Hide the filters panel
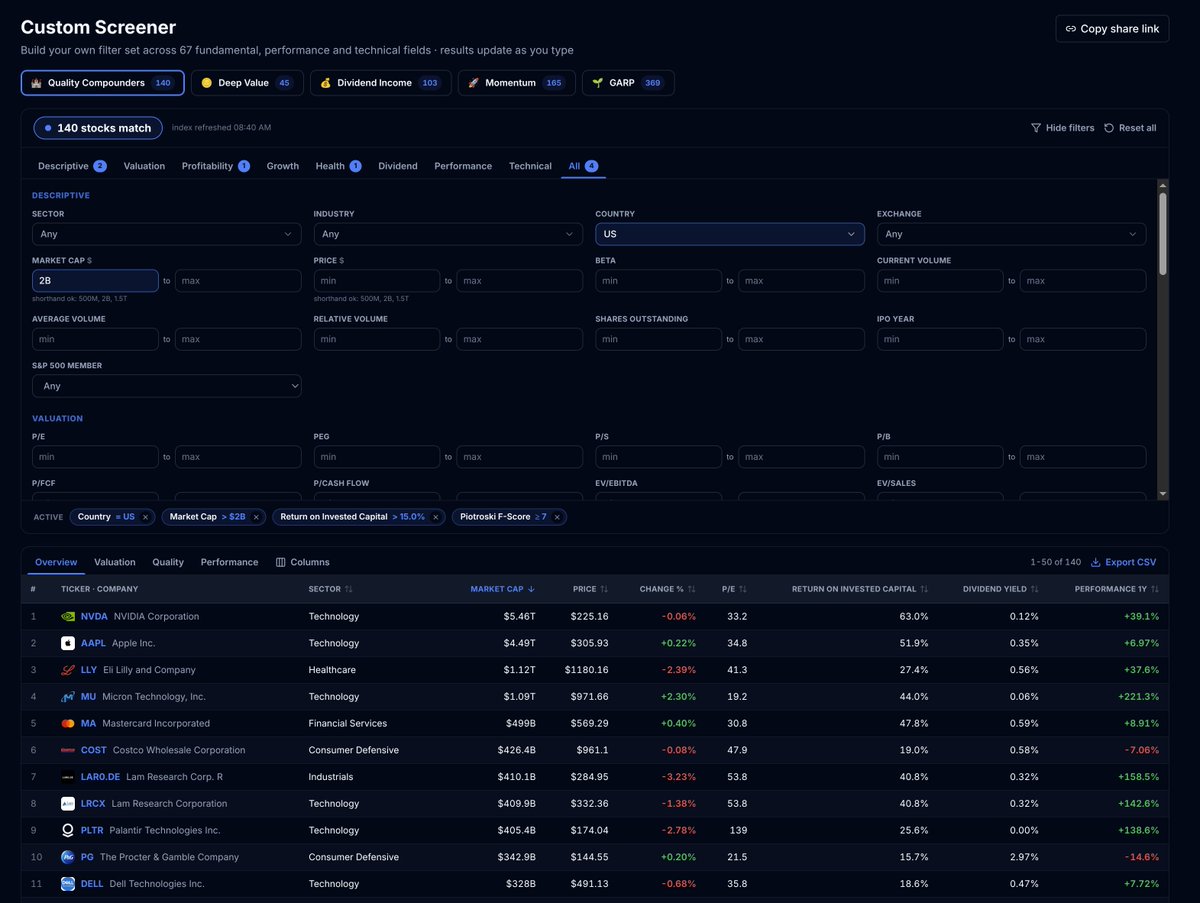 [x=1062, y=128]
